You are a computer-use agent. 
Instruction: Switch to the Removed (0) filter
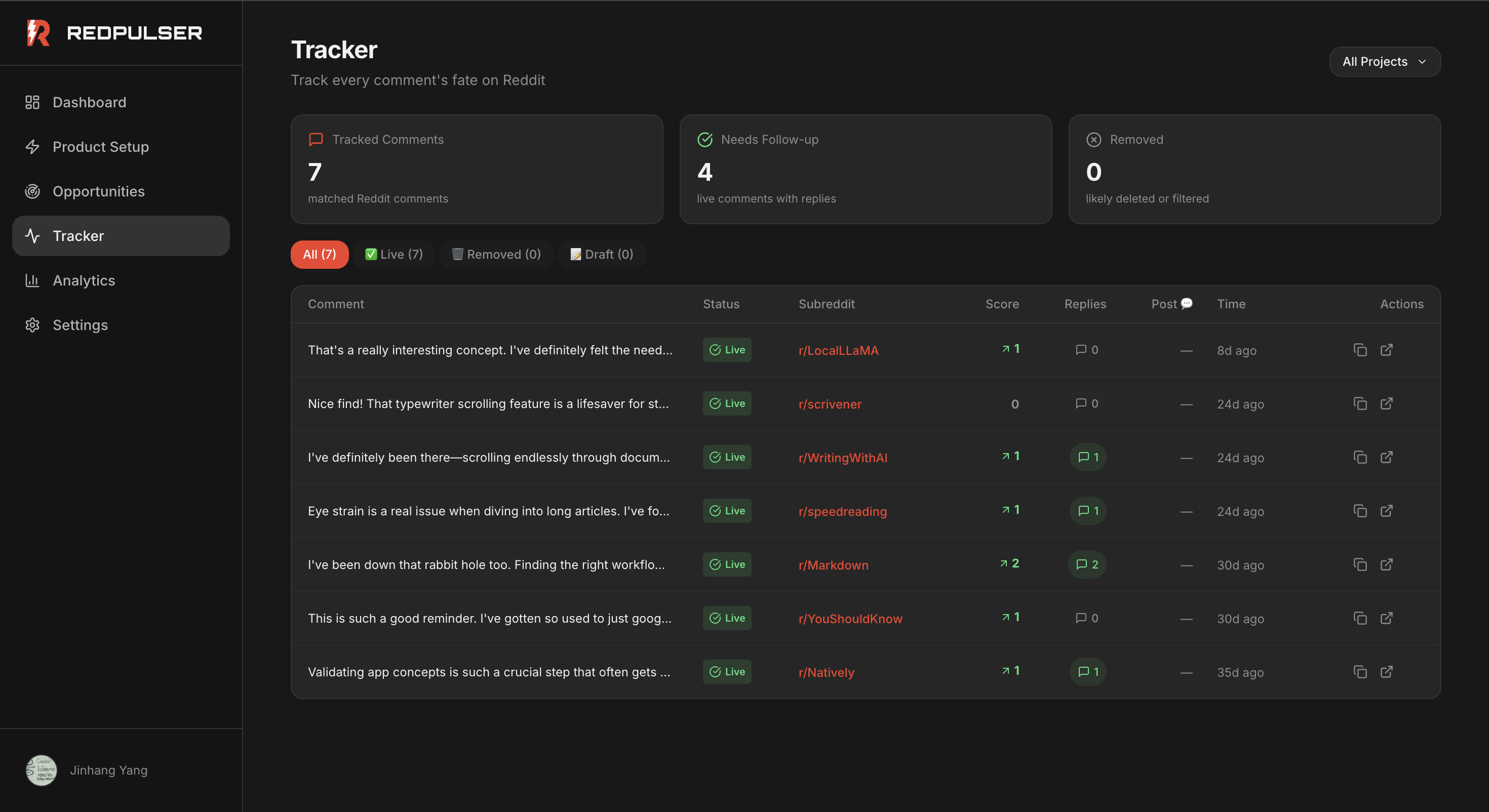[x=496, y=254]
